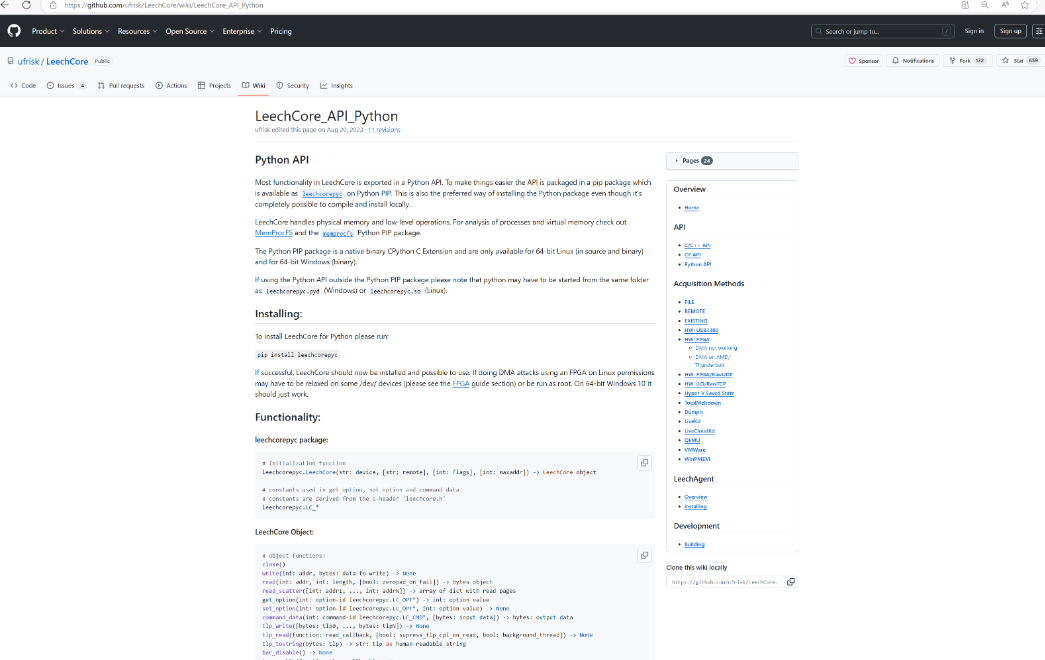Image resolution: width=1045 pixels, height=660 pixels.
Task: Open the ufrisk owner link
Action: (28, 61)
